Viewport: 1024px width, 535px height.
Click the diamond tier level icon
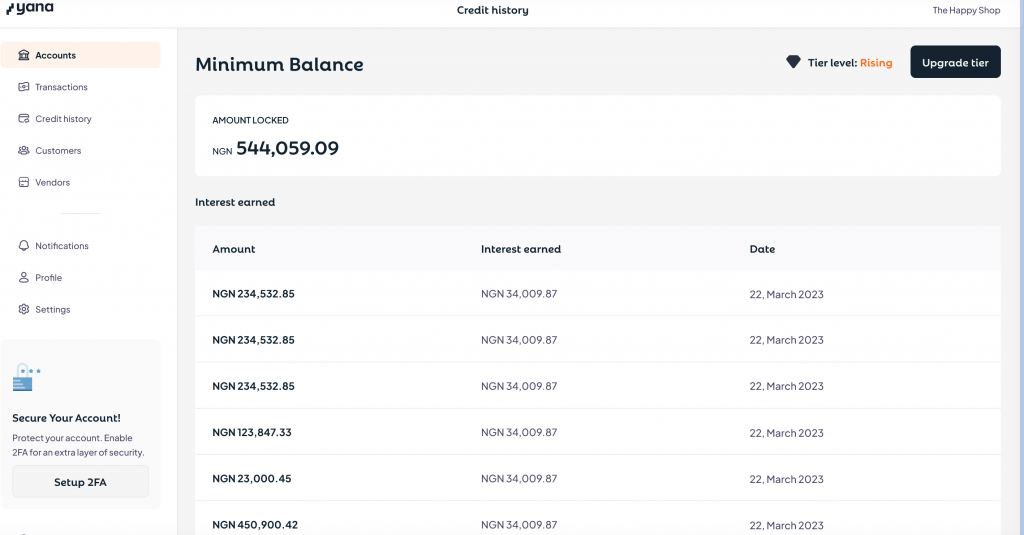pos(793,62)
